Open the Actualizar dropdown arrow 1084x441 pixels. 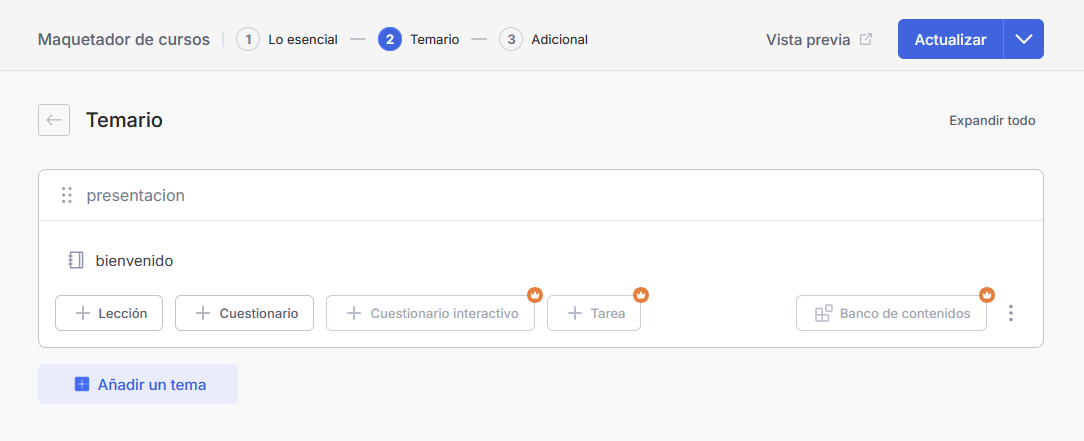(1023, 40)
